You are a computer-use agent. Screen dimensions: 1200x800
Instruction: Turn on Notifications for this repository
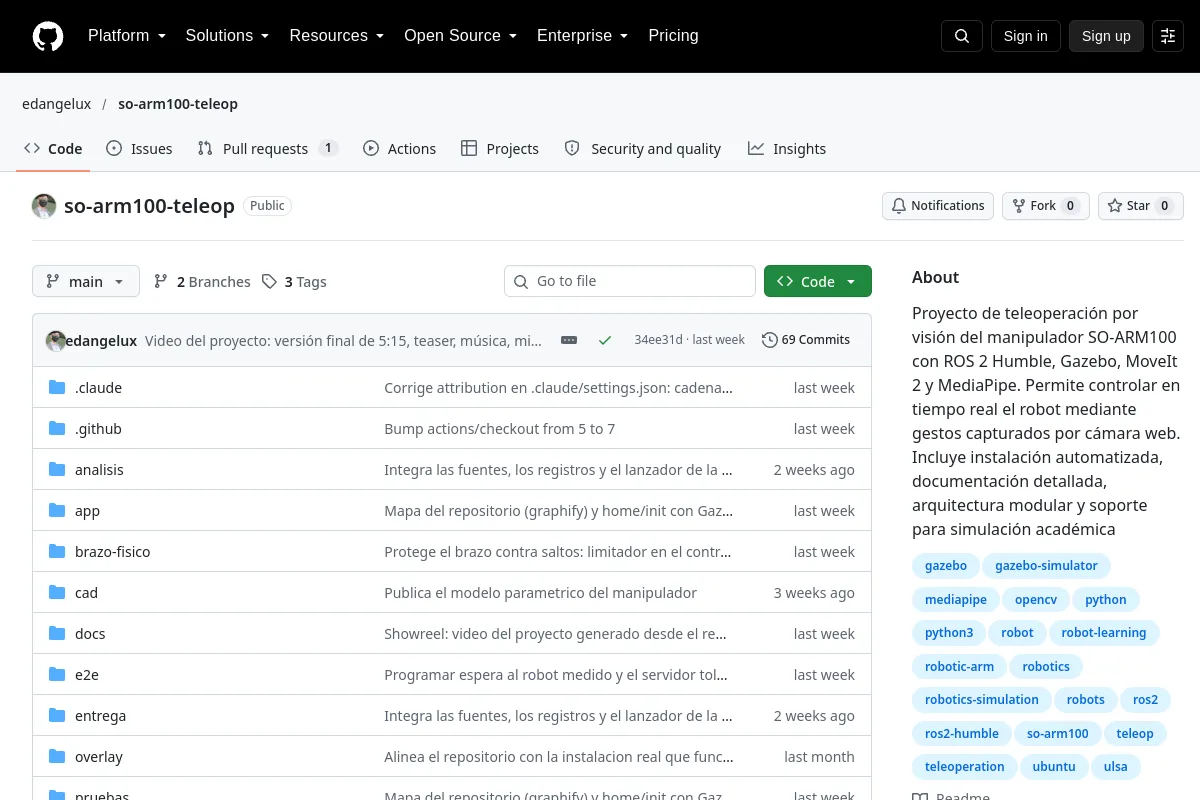click(938, 206)
